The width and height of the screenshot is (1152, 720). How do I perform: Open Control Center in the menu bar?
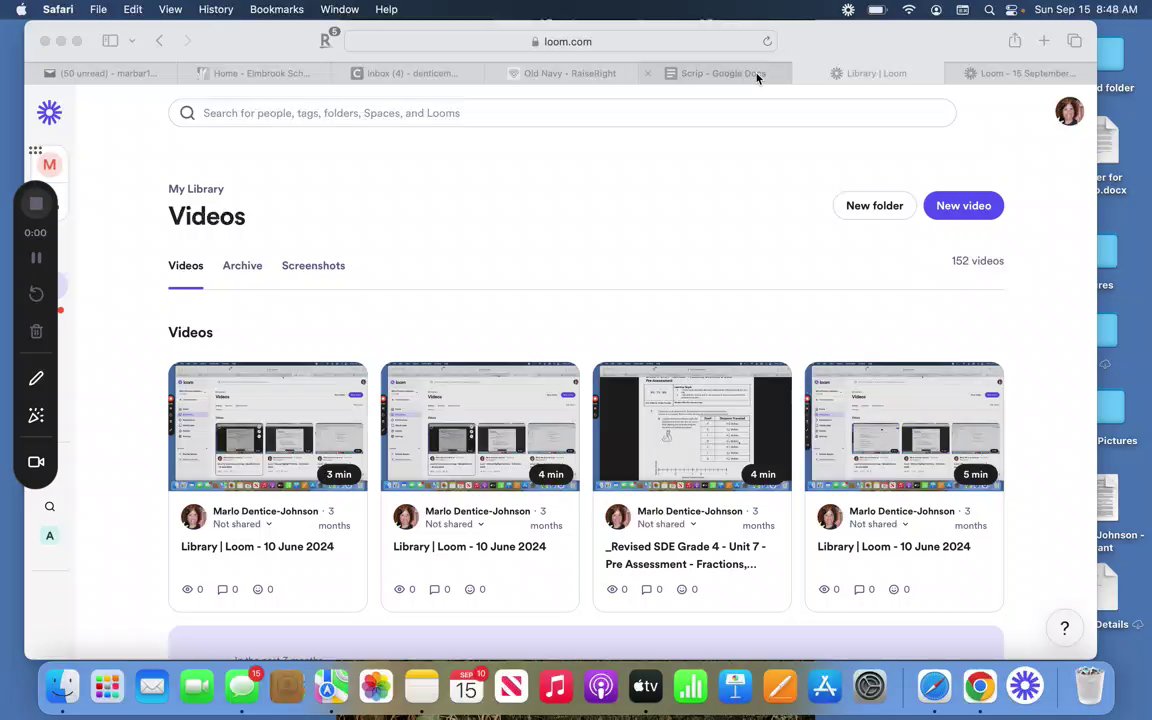pos(1013,10)
